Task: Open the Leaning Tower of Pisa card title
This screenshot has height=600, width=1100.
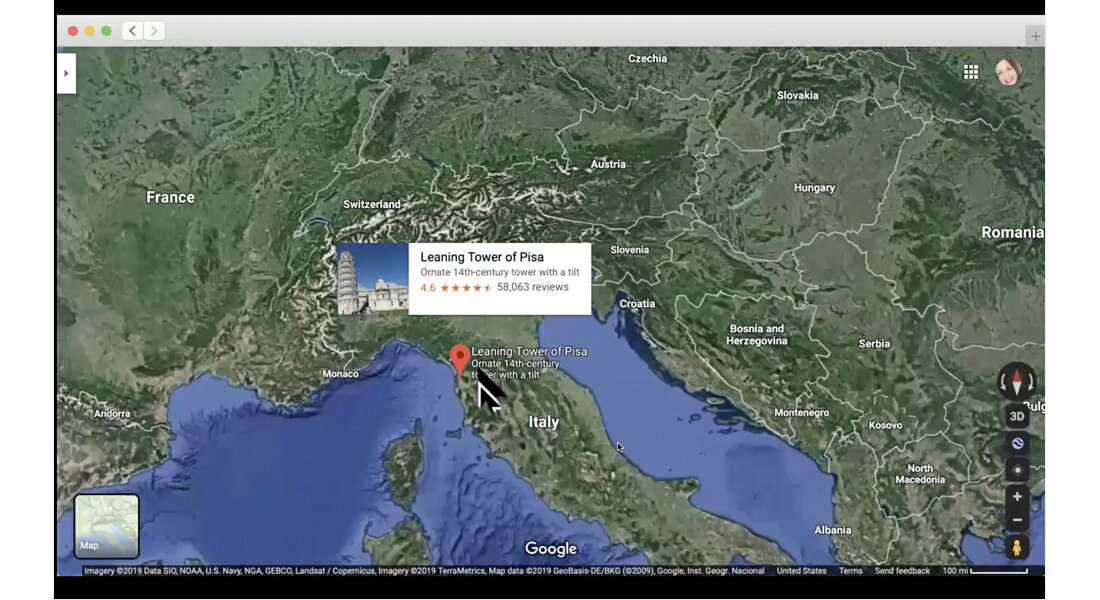Action: [x=482, y=257]
